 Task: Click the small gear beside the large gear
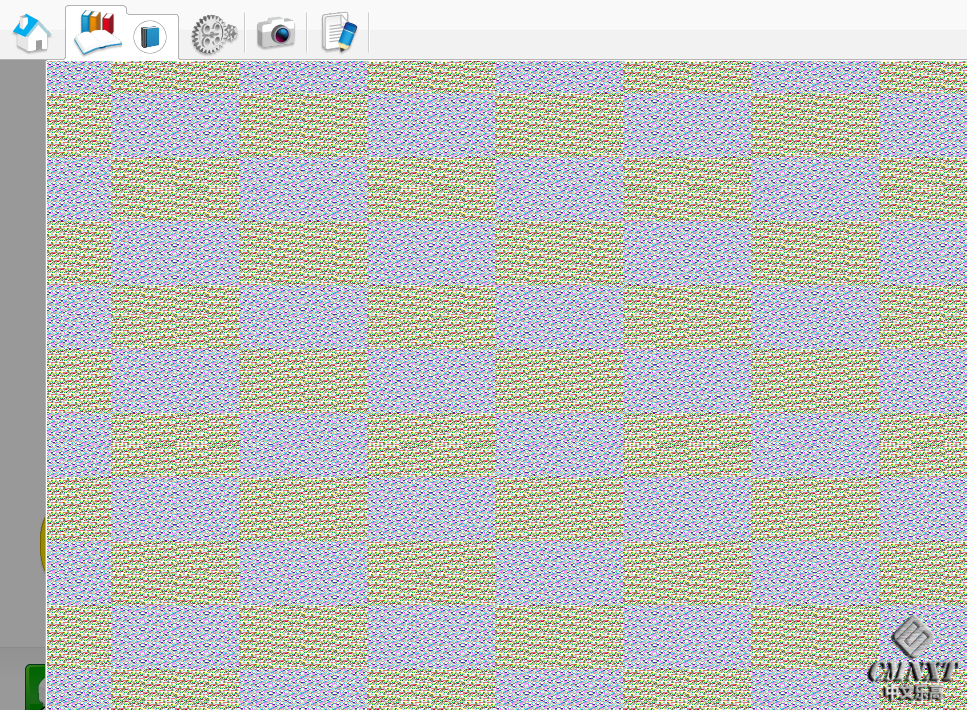click(230, 33)
